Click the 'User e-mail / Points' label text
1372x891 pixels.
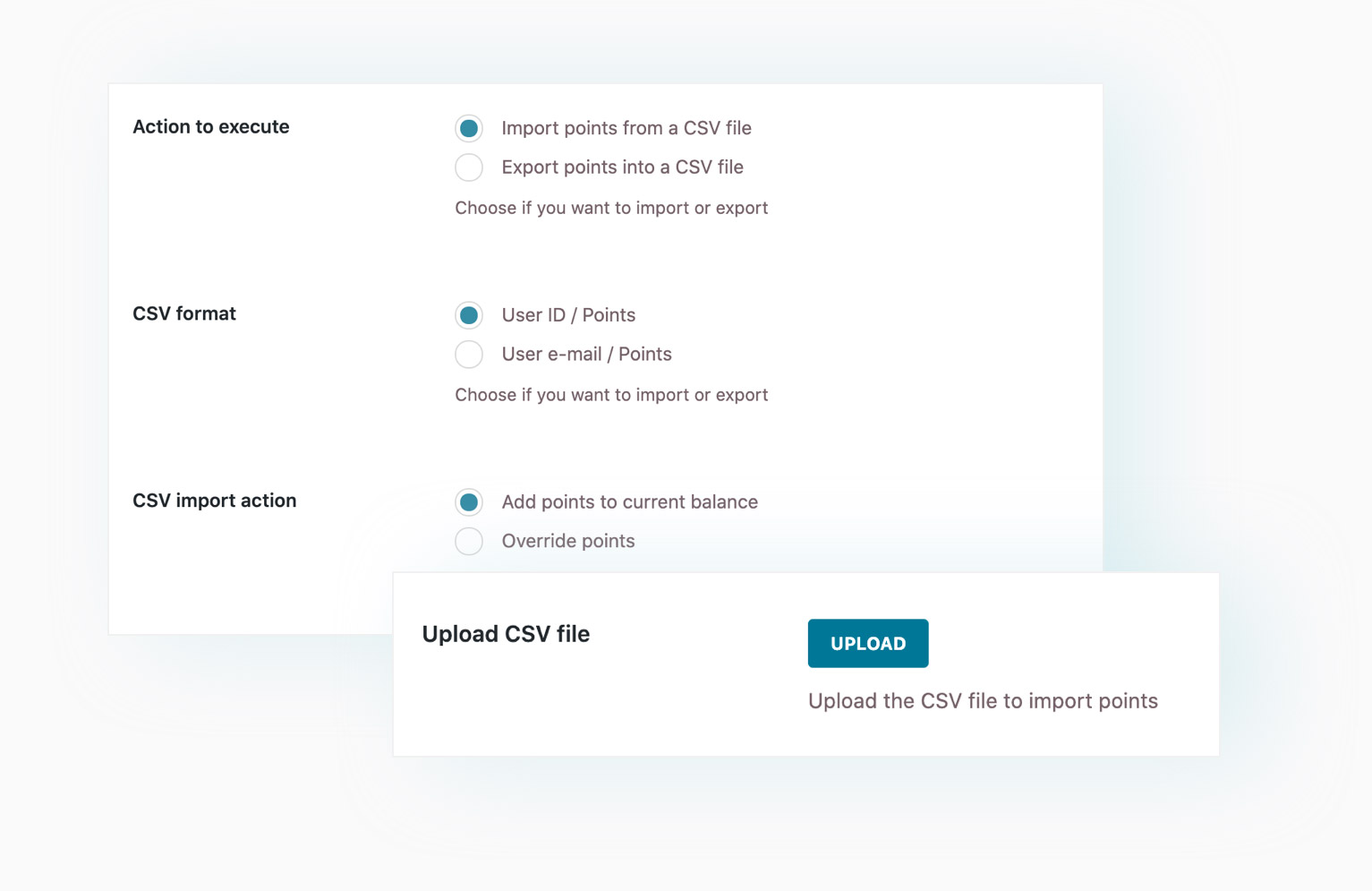click(586, 355)
